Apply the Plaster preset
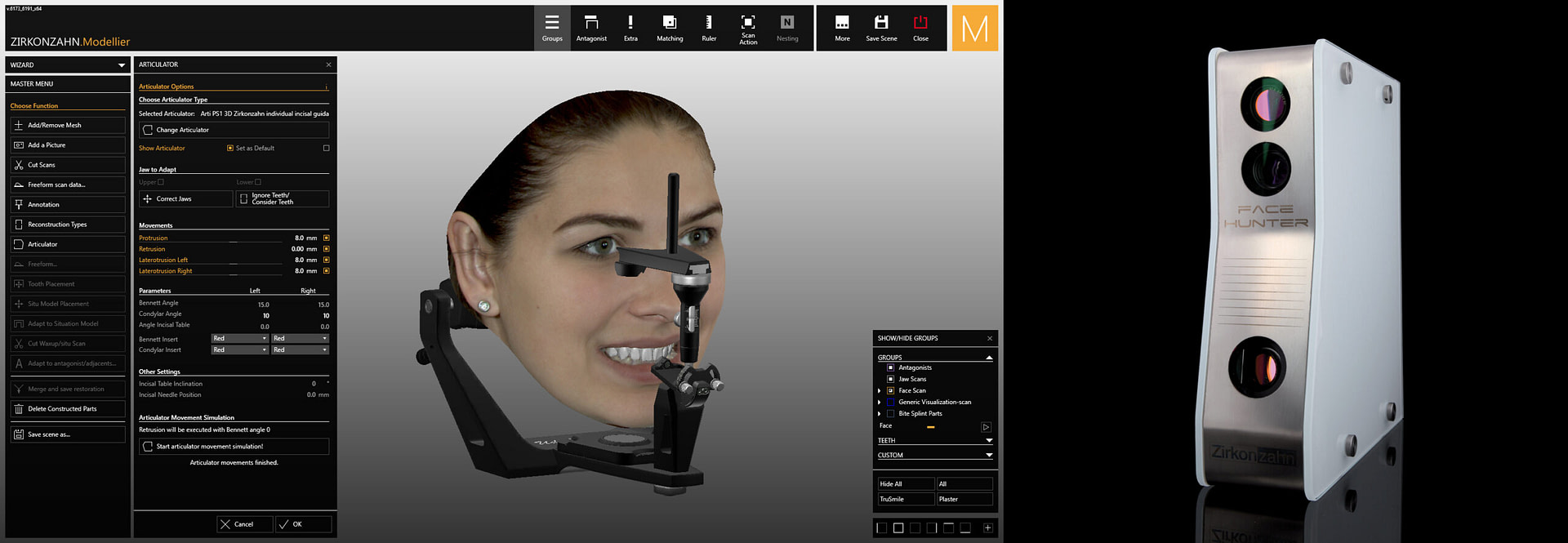 (x=964, y=499)
